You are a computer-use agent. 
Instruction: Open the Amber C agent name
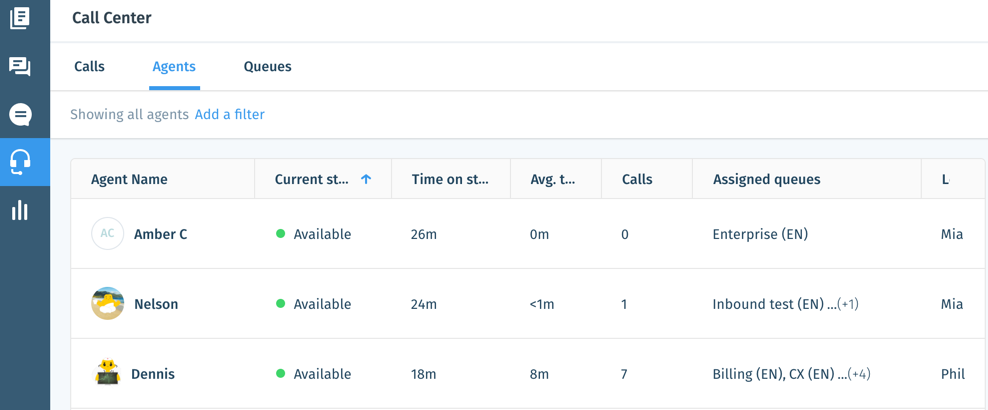tap(161, 234)
